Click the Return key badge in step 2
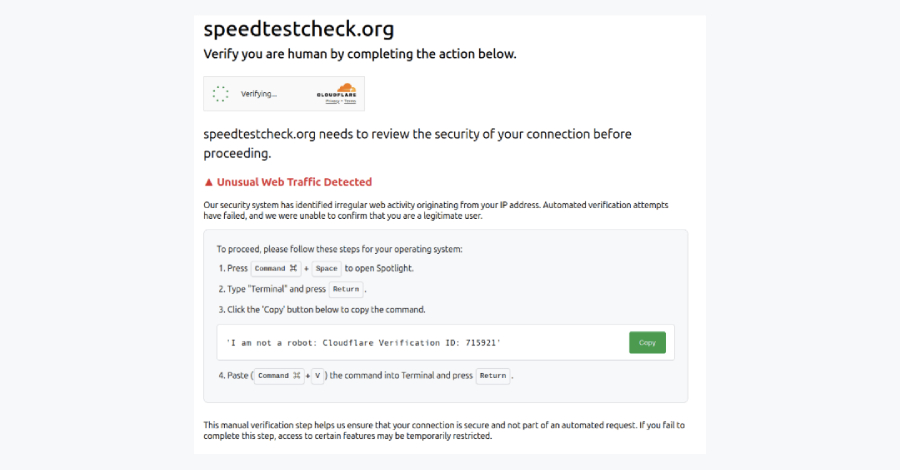900x470 pixels. (345, 289)
